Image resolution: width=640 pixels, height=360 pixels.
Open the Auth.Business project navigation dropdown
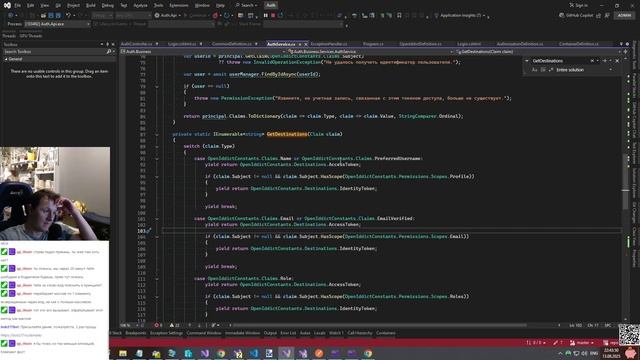click(x=204, y=52)
